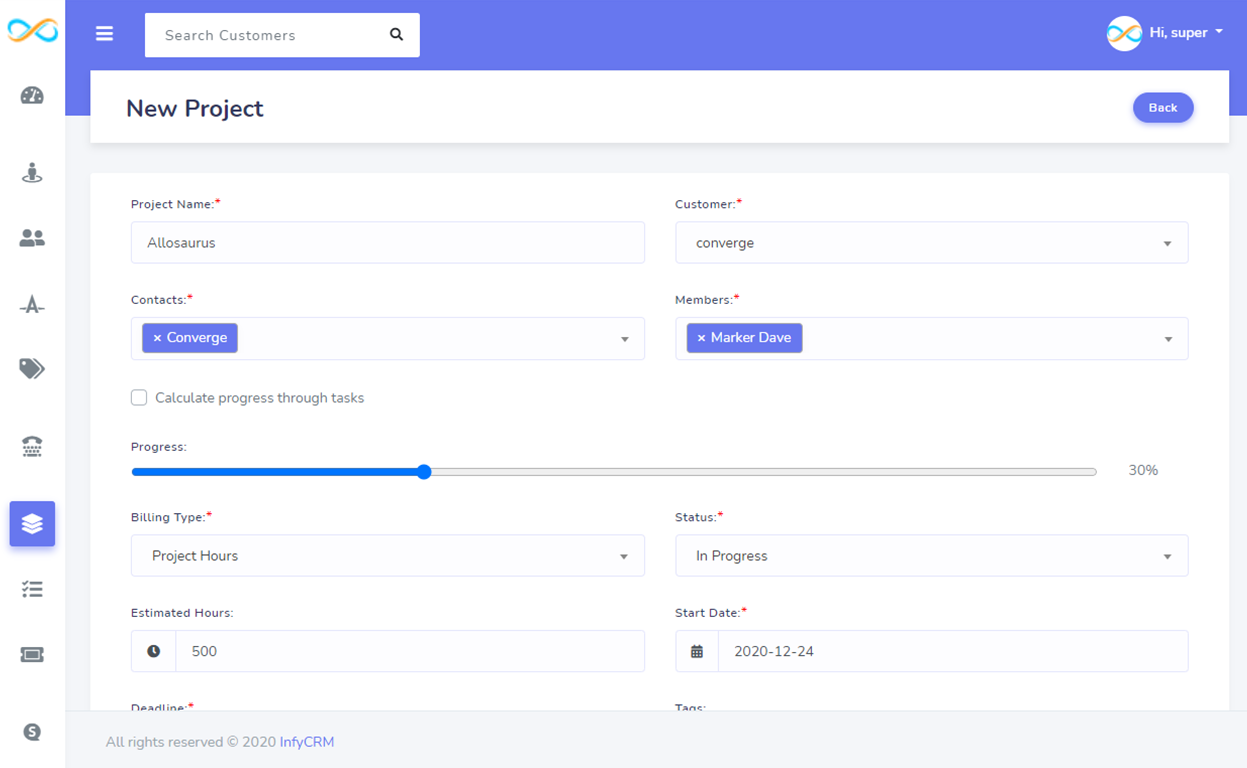1247x768 pixels.
Task: Click the Back button
Action: click(1162, 107)
